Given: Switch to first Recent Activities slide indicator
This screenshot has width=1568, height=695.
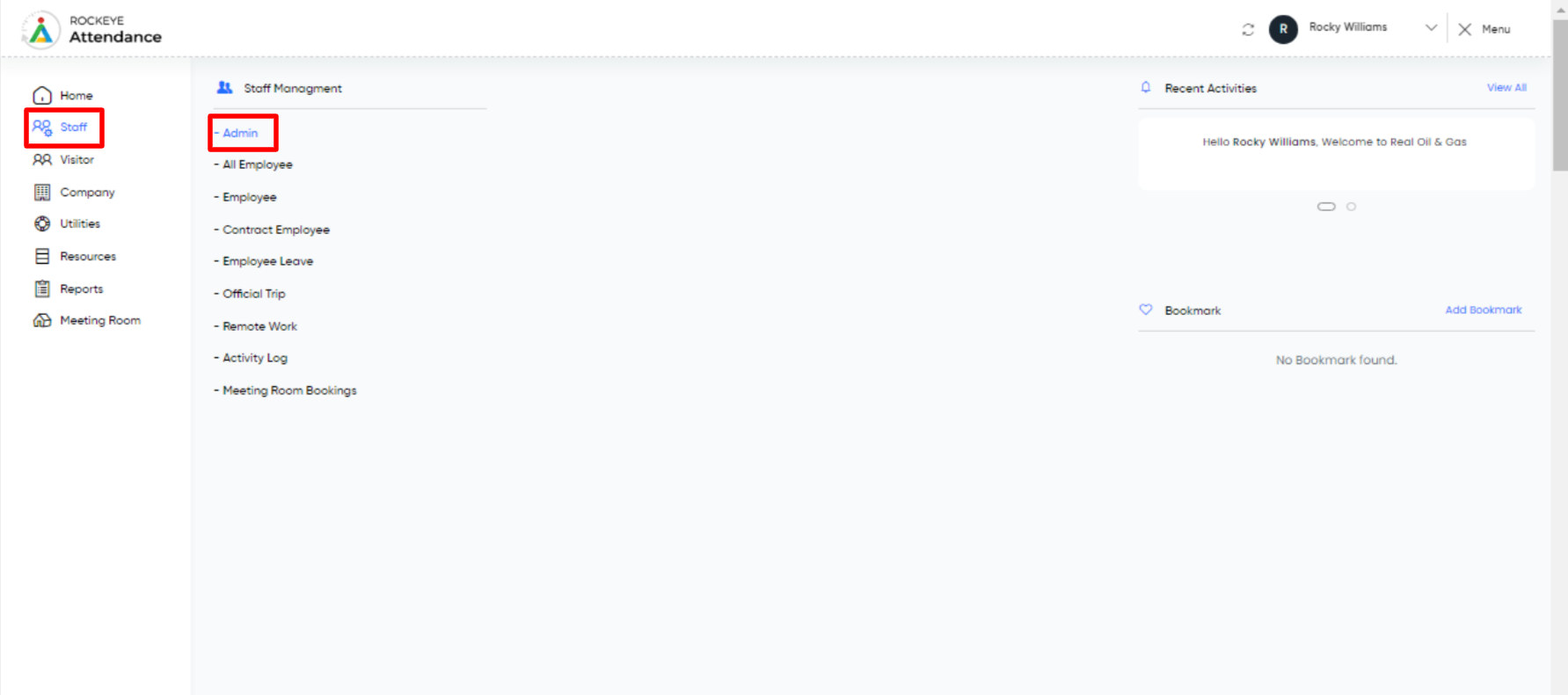Looking at the screenshot, I should pos(1326,207).
